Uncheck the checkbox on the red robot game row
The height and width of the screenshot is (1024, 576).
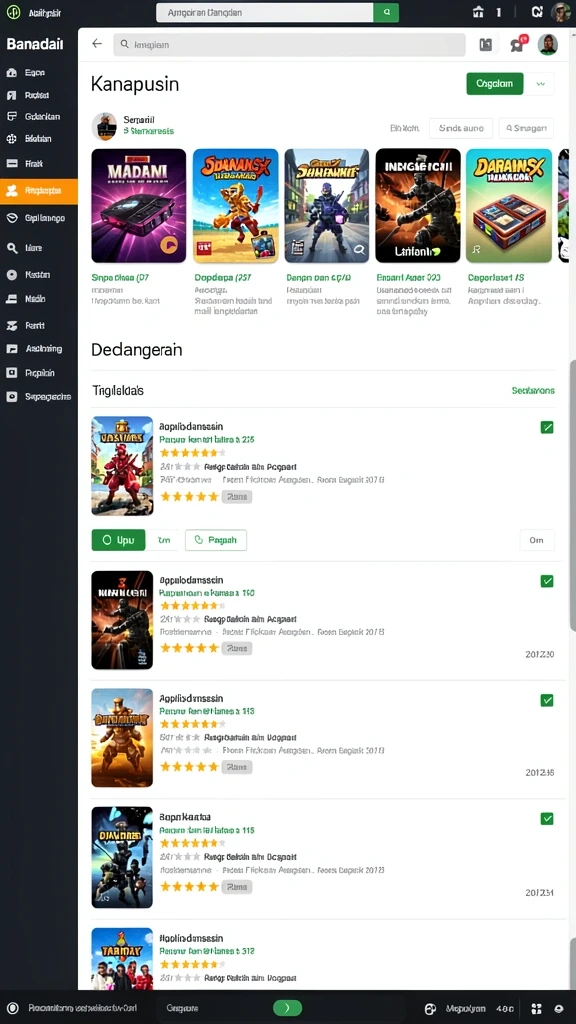click(547, 427)
